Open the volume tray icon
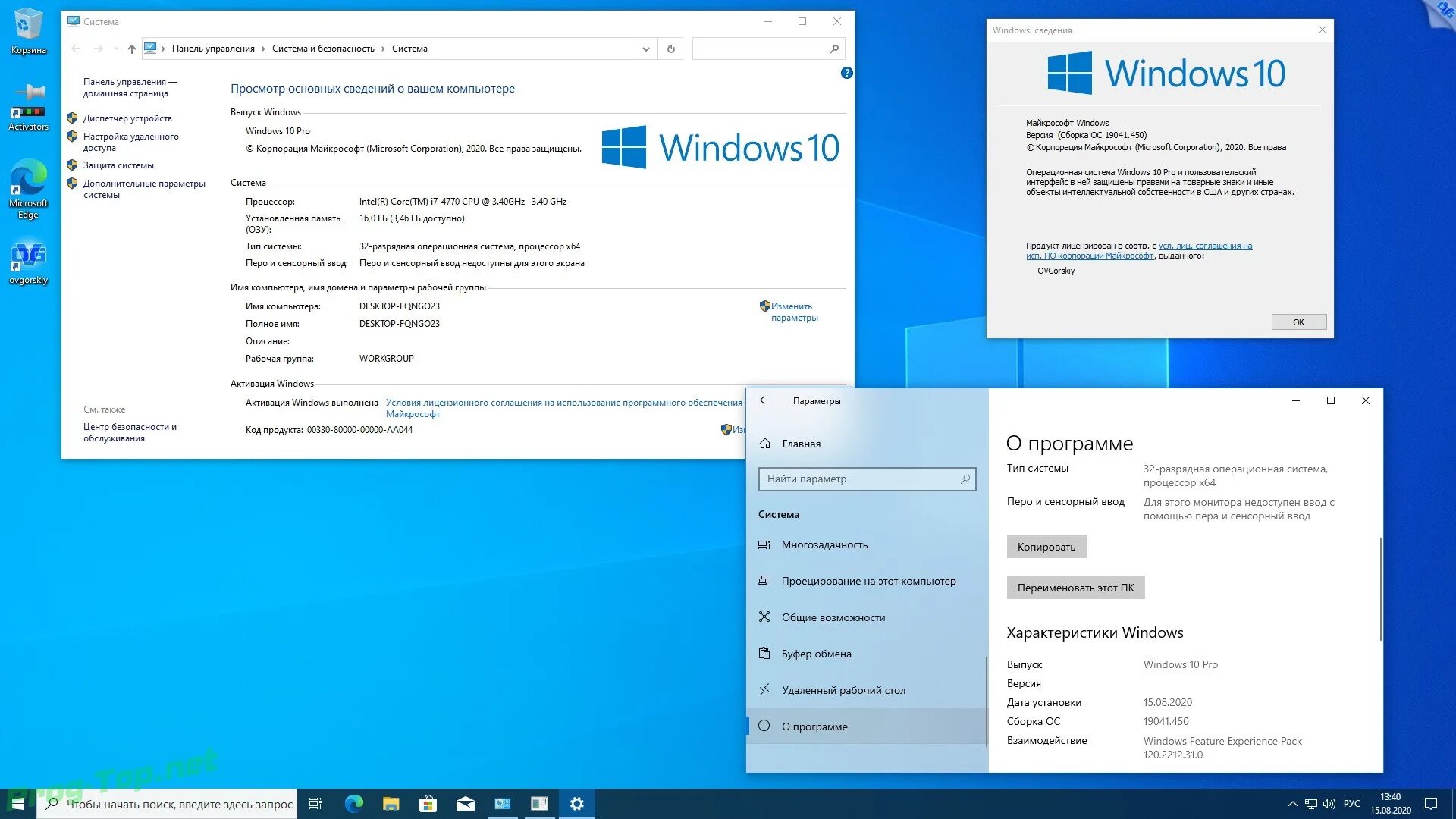The width and height of the screenshot is (1456, 819). (1329, 804)
